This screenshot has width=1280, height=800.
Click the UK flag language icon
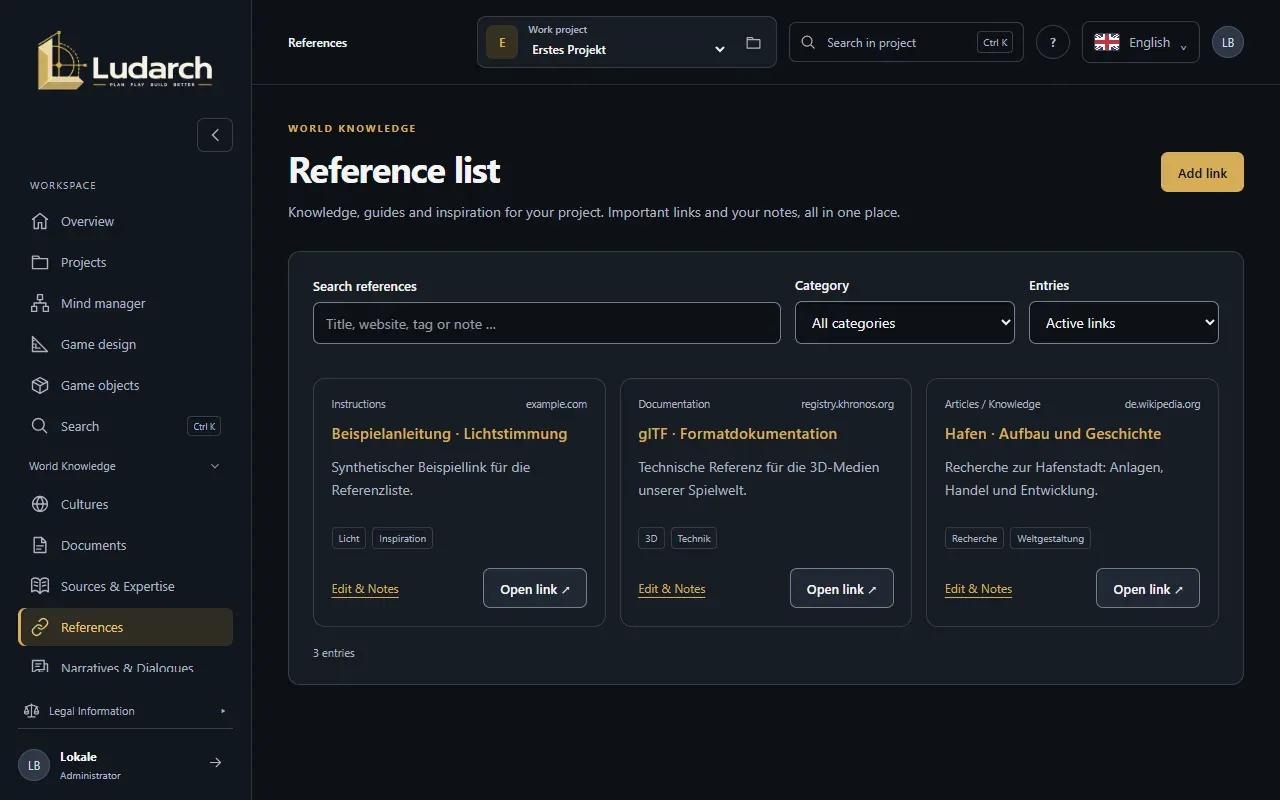tap(1107, 42)
